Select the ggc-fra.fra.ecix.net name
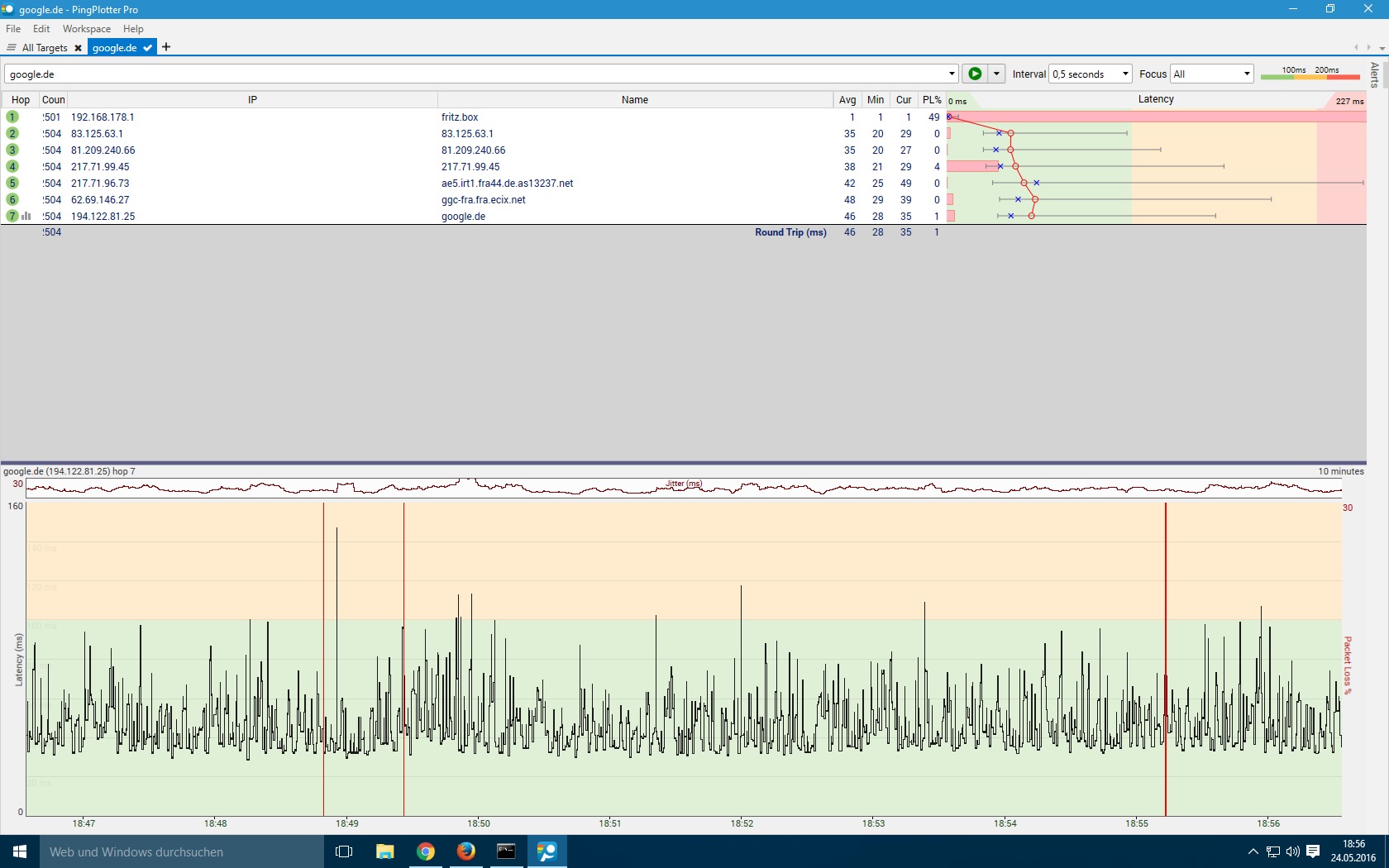This screenshot has height=868, width=1389. coord(483,200)
